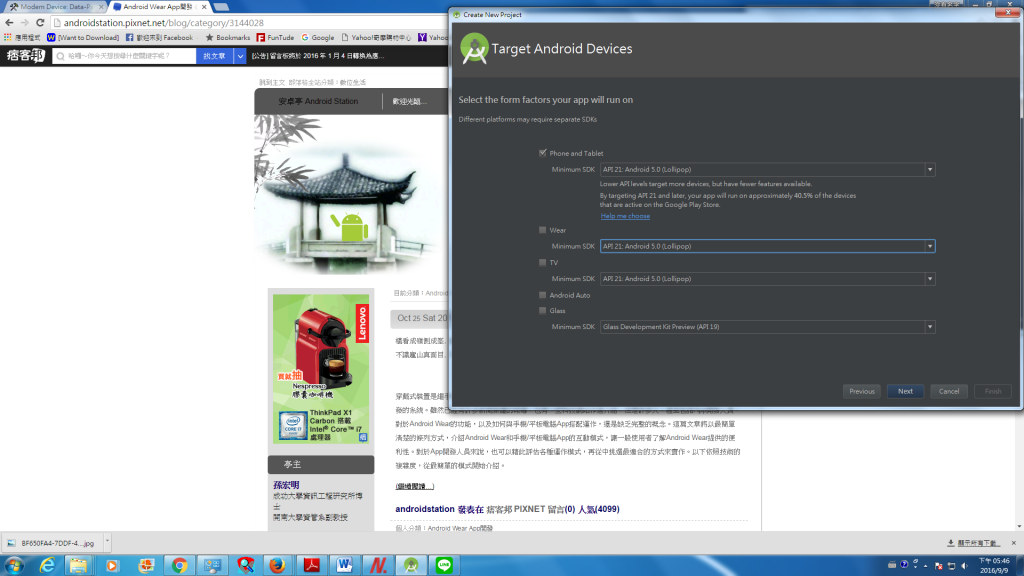Viewport: 1024px width, 576px height.
Task: Open the apps shortcut in bookmarks bar
Action: point(22,38)
